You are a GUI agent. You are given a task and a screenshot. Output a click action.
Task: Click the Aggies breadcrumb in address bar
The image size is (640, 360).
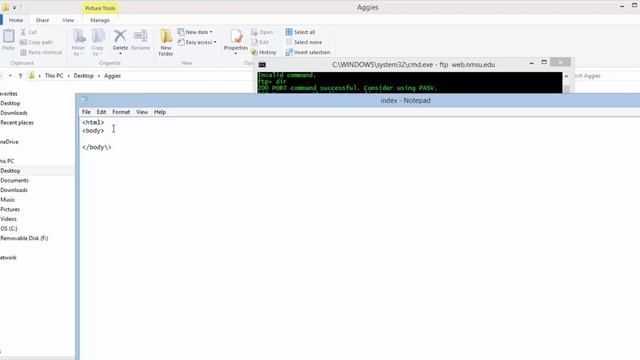tap(112, 76)
